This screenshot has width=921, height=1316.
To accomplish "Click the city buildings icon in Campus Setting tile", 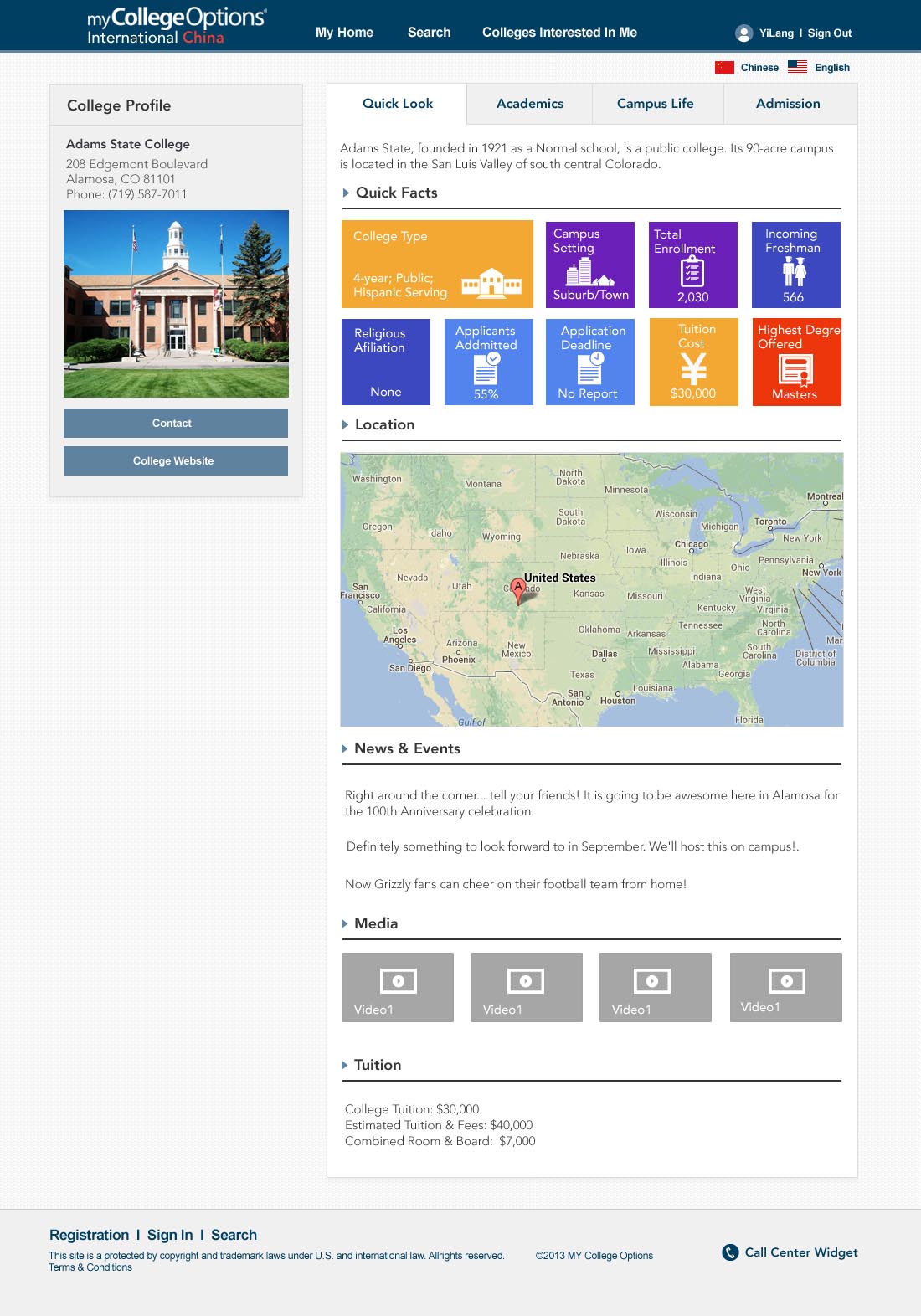I will [x=589, y=271].
